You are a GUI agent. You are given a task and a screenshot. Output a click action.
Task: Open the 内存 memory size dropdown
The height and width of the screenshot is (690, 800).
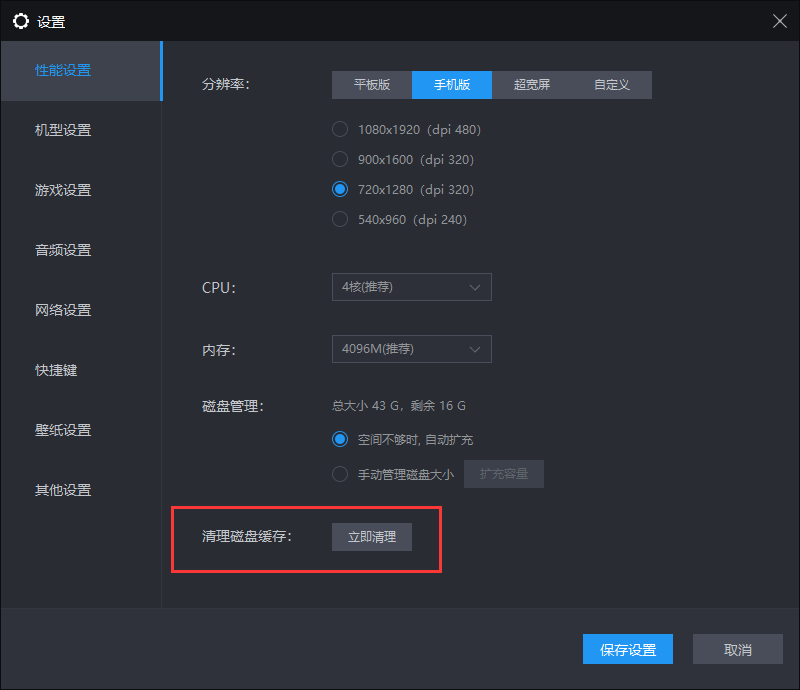coord(411,349)
